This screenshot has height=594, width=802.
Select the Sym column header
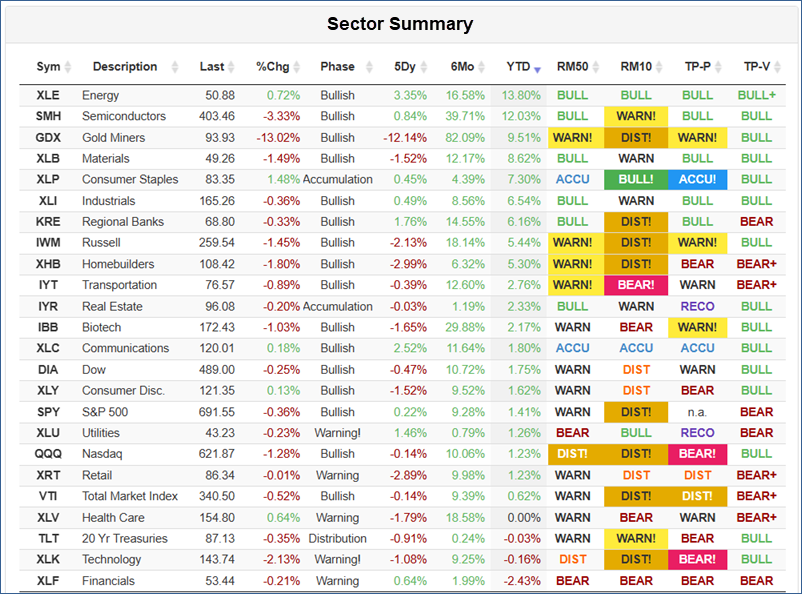pos(49,67)
